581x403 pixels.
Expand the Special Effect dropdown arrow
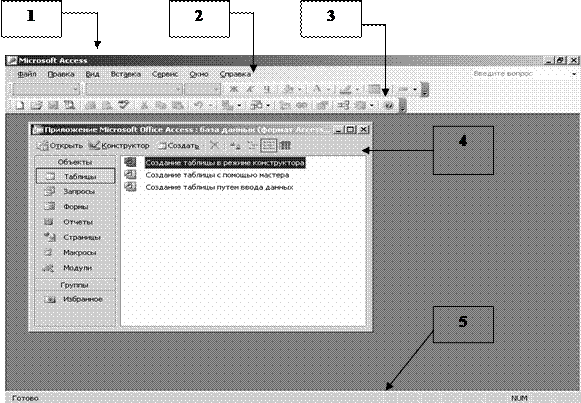(x=415, y=89)
